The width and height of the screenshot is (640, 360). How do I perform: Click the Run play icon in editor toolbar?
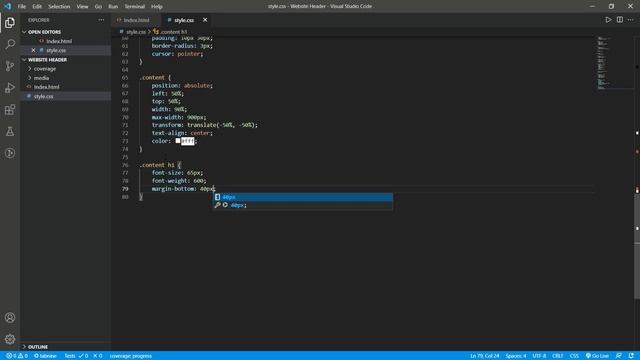point(608,20)
